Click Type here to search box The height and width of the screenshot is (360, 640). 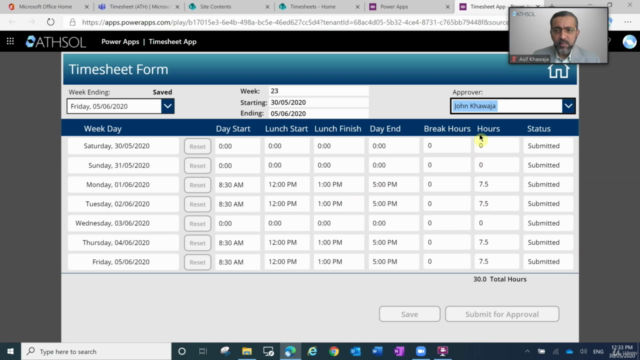click(x=96, y=351)
